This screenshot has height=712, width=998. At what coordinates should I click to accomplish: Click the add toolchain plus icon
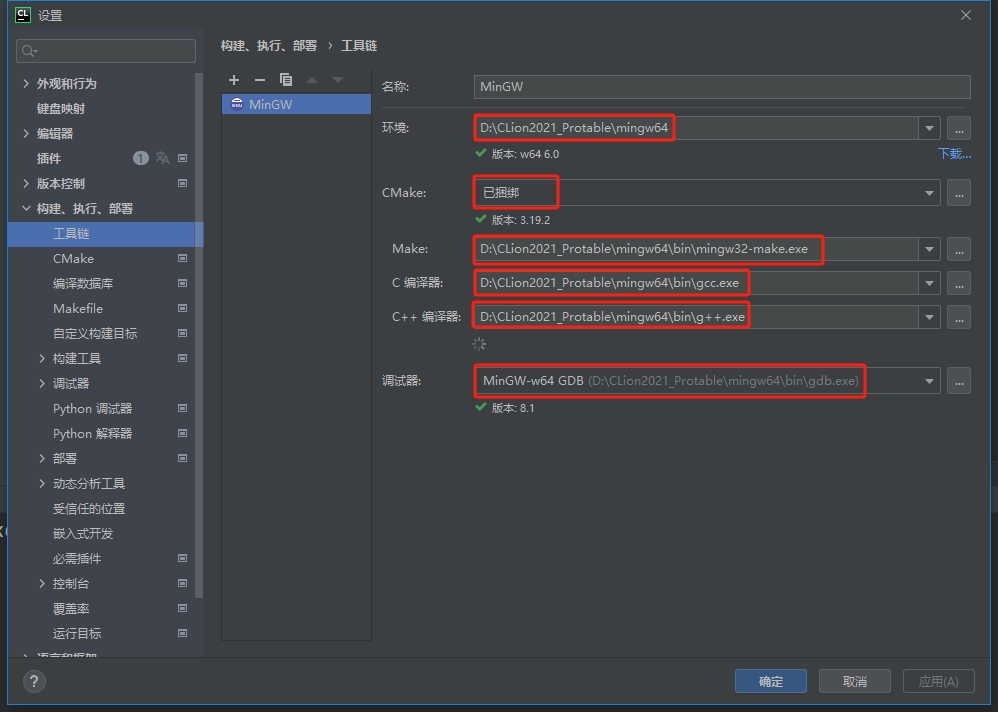pyautogui.click(x=234, y=80)
